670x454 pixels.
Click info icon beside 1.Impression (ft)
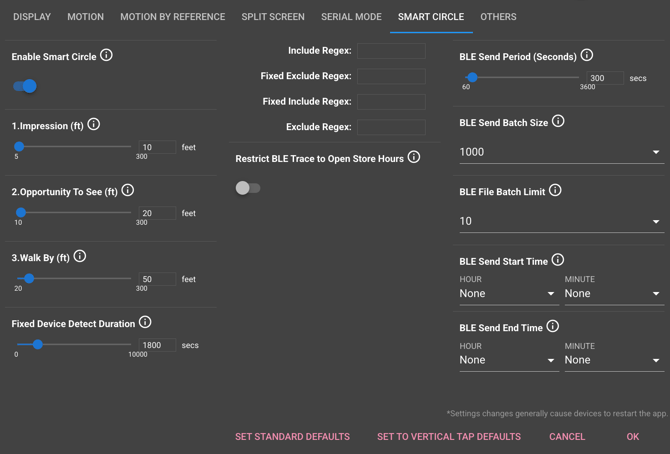94,124
